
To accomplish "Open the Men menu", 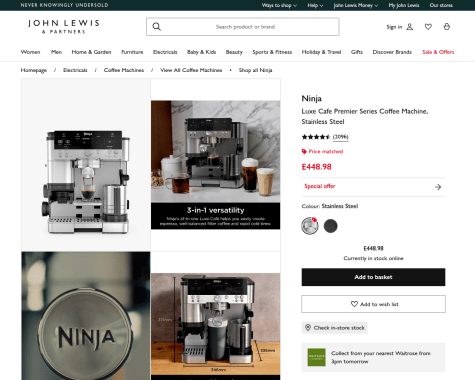I will pyautogui.click(x=56, y=52).
